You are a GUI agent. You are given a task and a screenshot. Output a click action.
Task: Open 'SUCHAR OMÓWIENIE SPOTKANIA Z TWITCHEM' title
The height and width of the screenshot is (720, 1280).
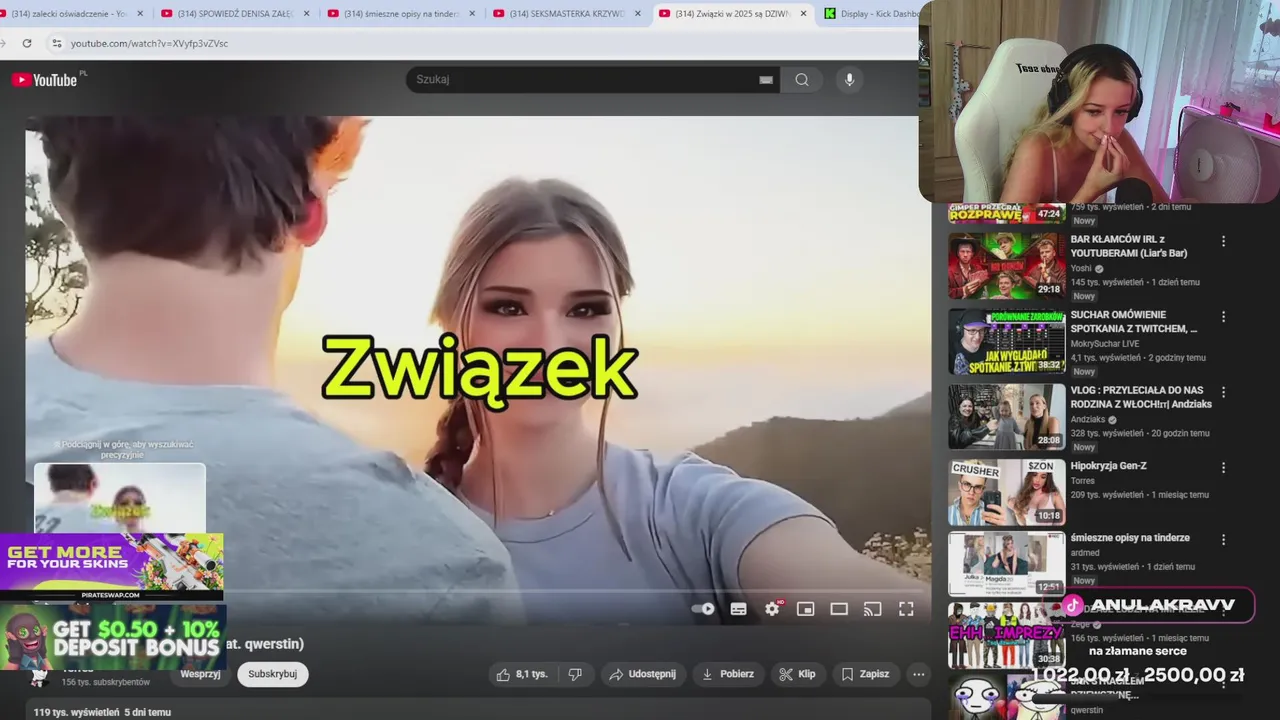tap(1134, 321)
